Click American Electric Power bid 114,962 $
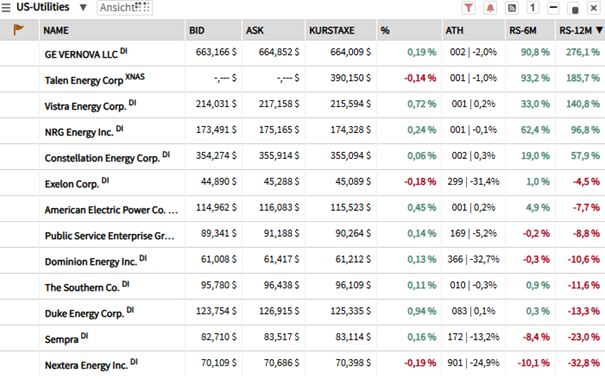The height and width of the screenshot is (379, 605). [x=216, y=207]
